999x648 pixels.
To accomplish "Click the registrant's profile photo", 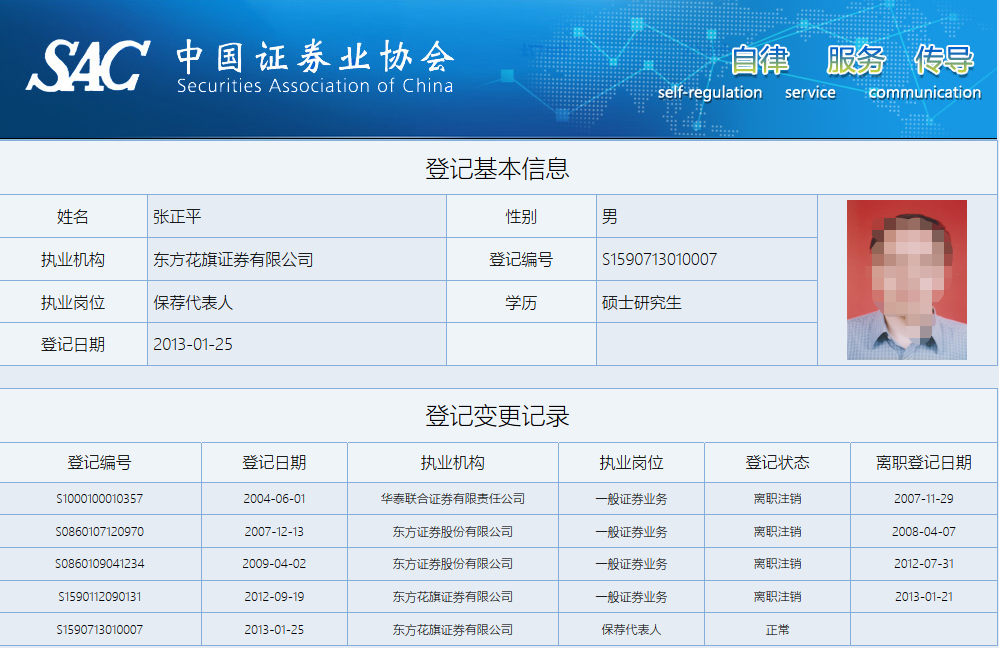I will point(906,280).
